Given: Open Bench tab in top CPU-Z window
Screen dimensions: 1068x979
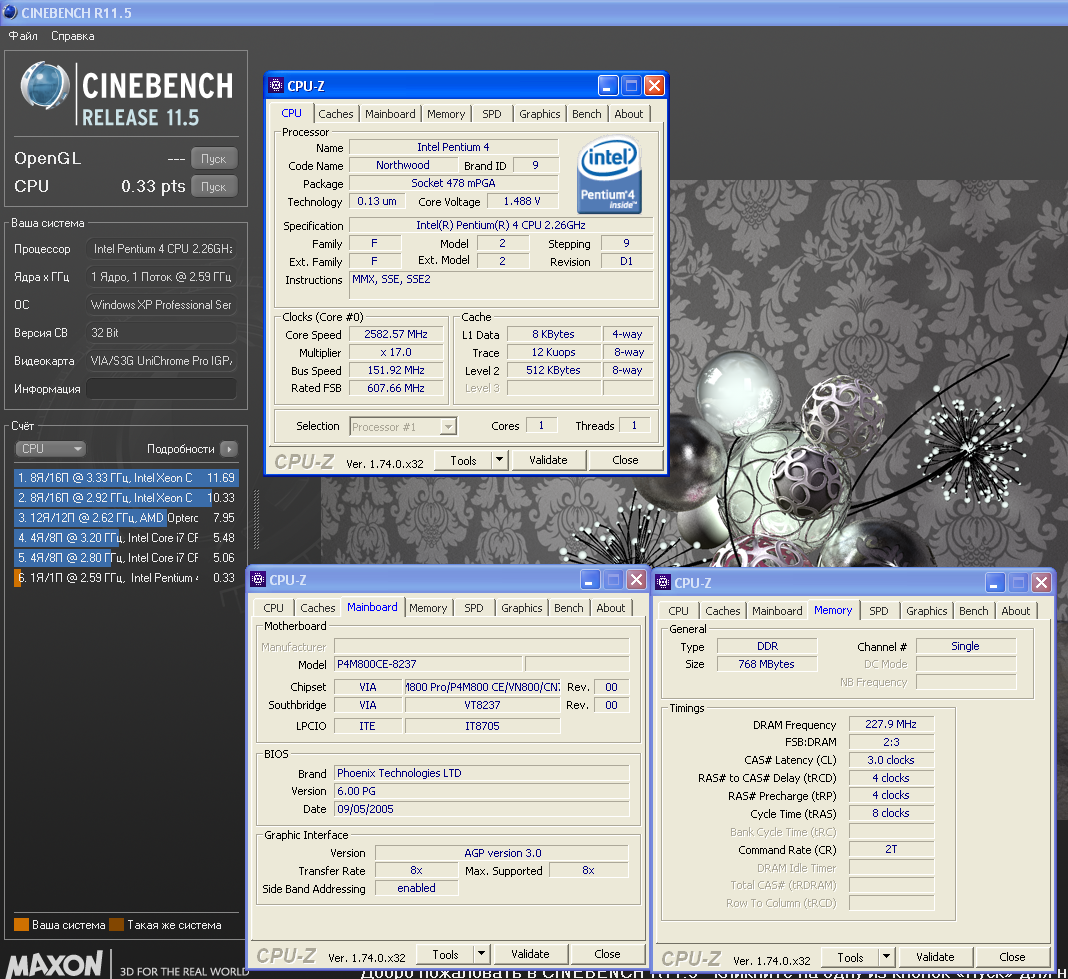Looking at the screenshot, I should point(586,114).
